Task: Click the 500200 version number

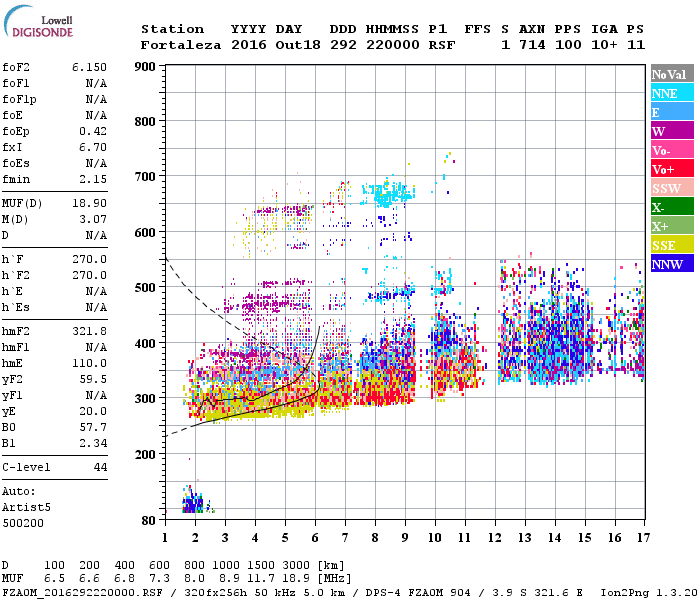Action: (23, 523)
